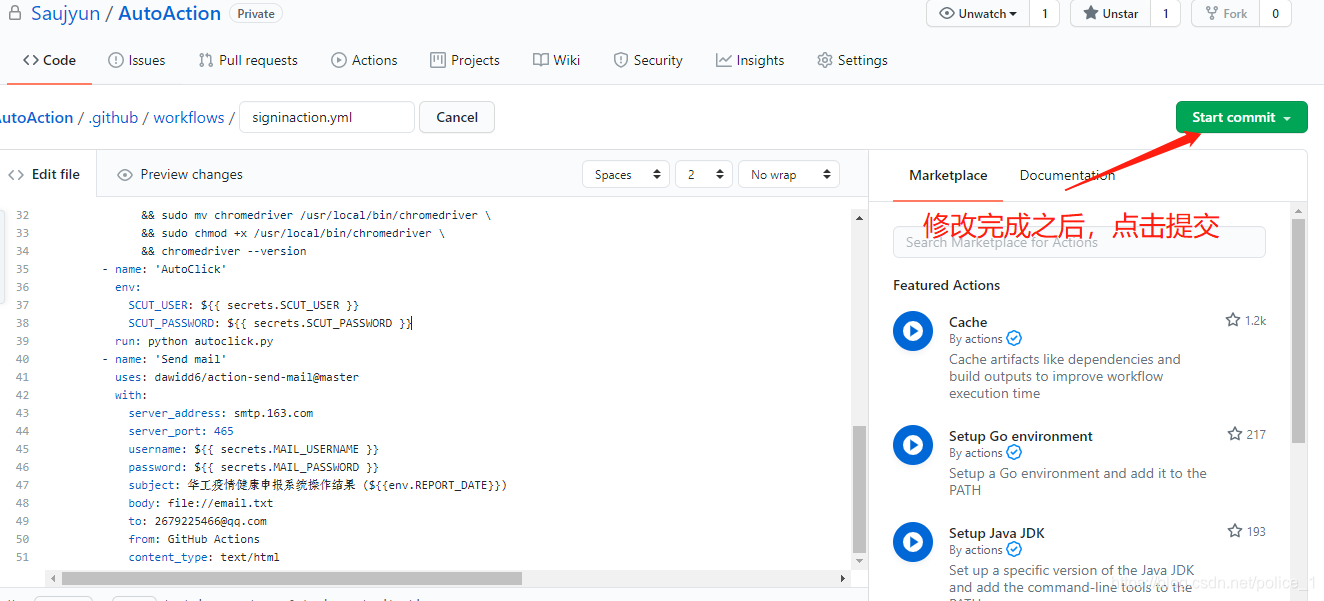Open the Actions tab

[364, 60]
